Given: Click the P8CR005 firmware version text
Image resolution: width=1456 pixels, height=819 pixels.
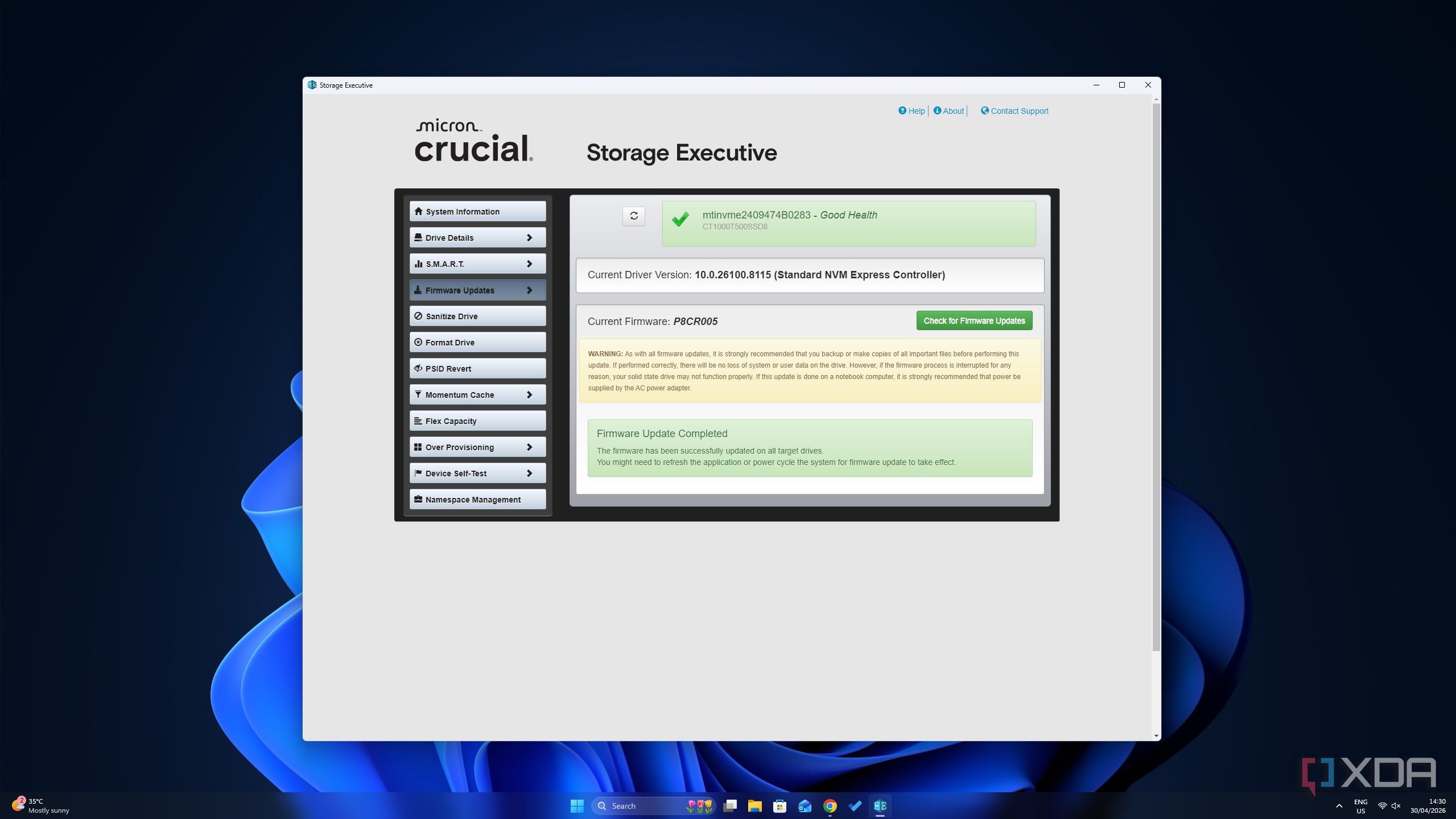Looking at the screenshot, I should [695, 321].
